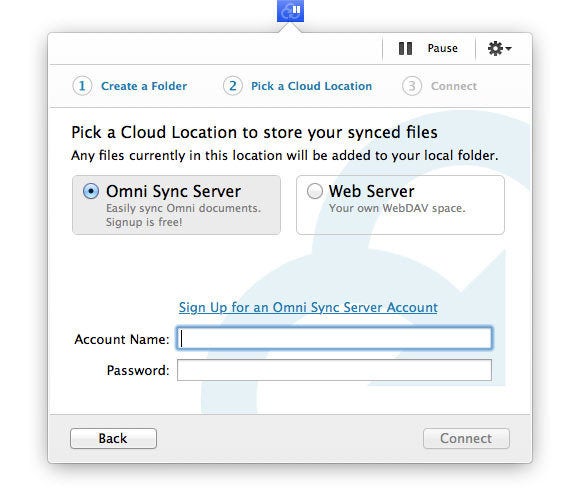Viewport: 580px width, 504px height.
Task: Click the step 2 circle icon
Action: click(233, 86)
